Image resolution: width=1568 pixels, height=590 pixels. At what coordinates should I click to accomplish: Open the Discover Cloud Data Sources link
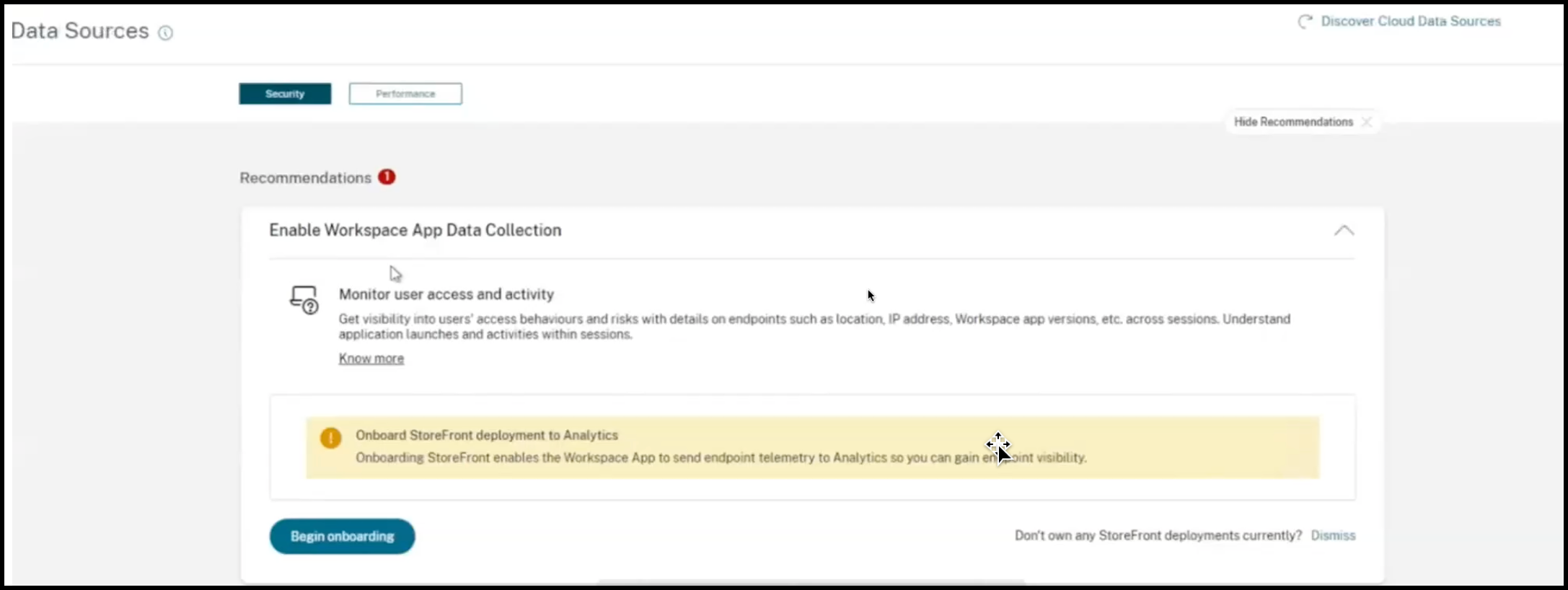point(1410,22)
